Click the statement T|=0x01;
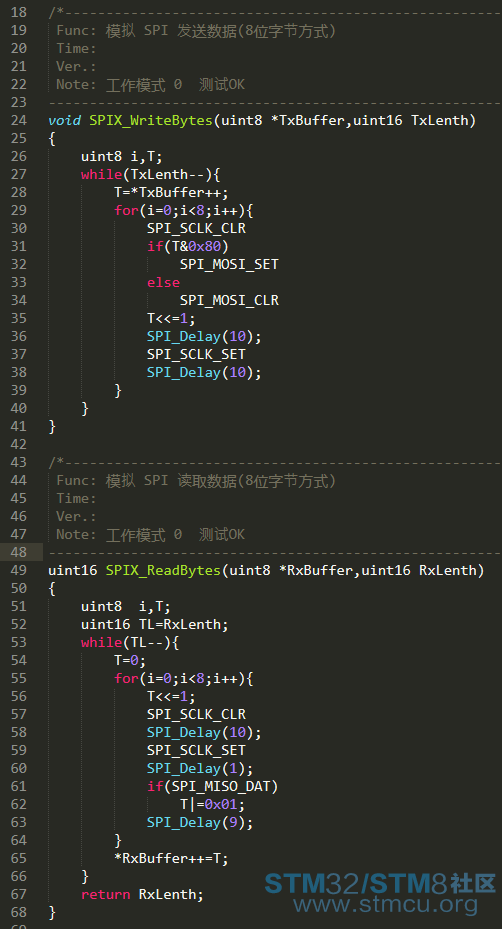502x929 pixels. coord(213,805)
